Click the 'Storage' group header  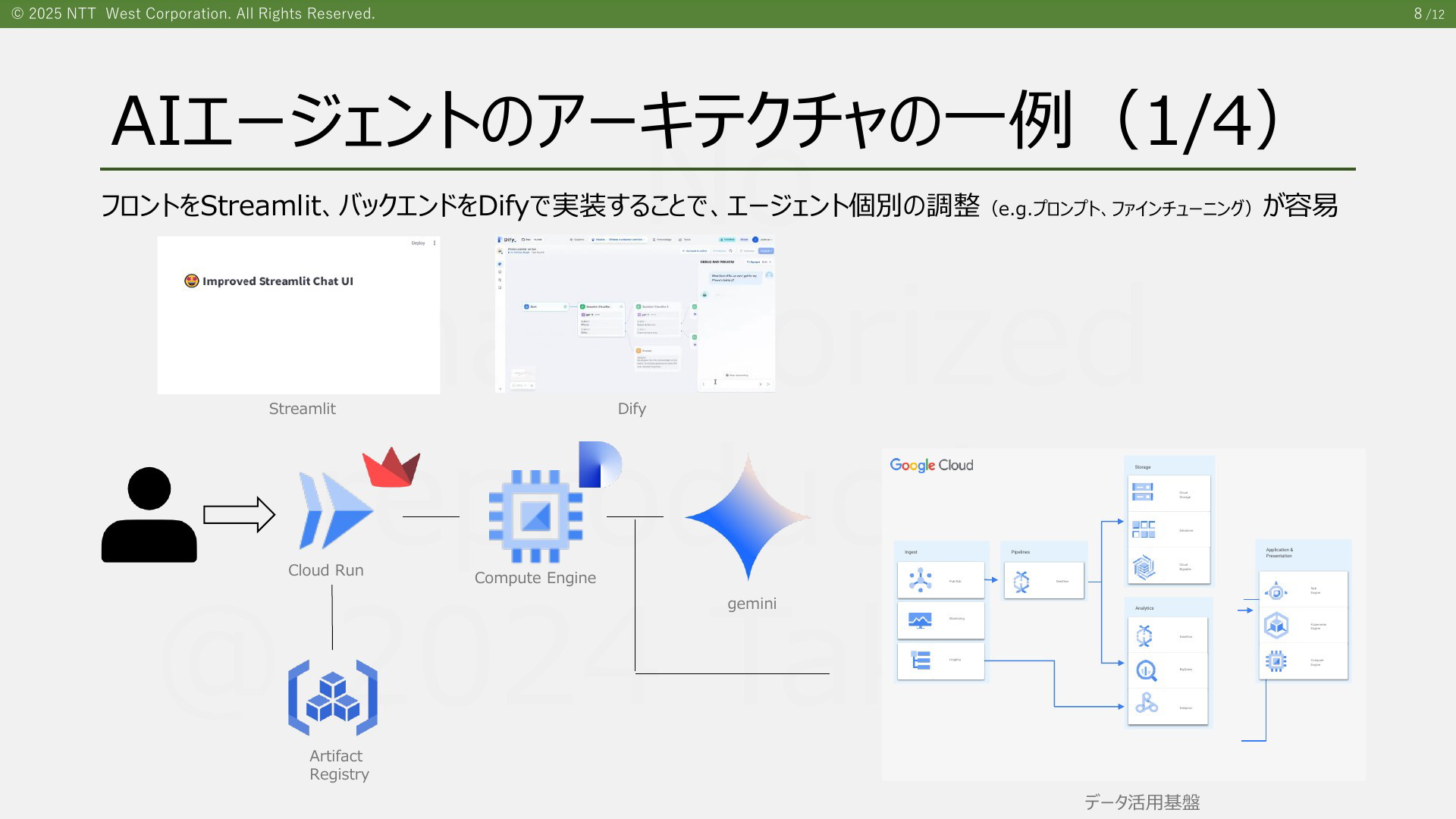(1143, 467)
